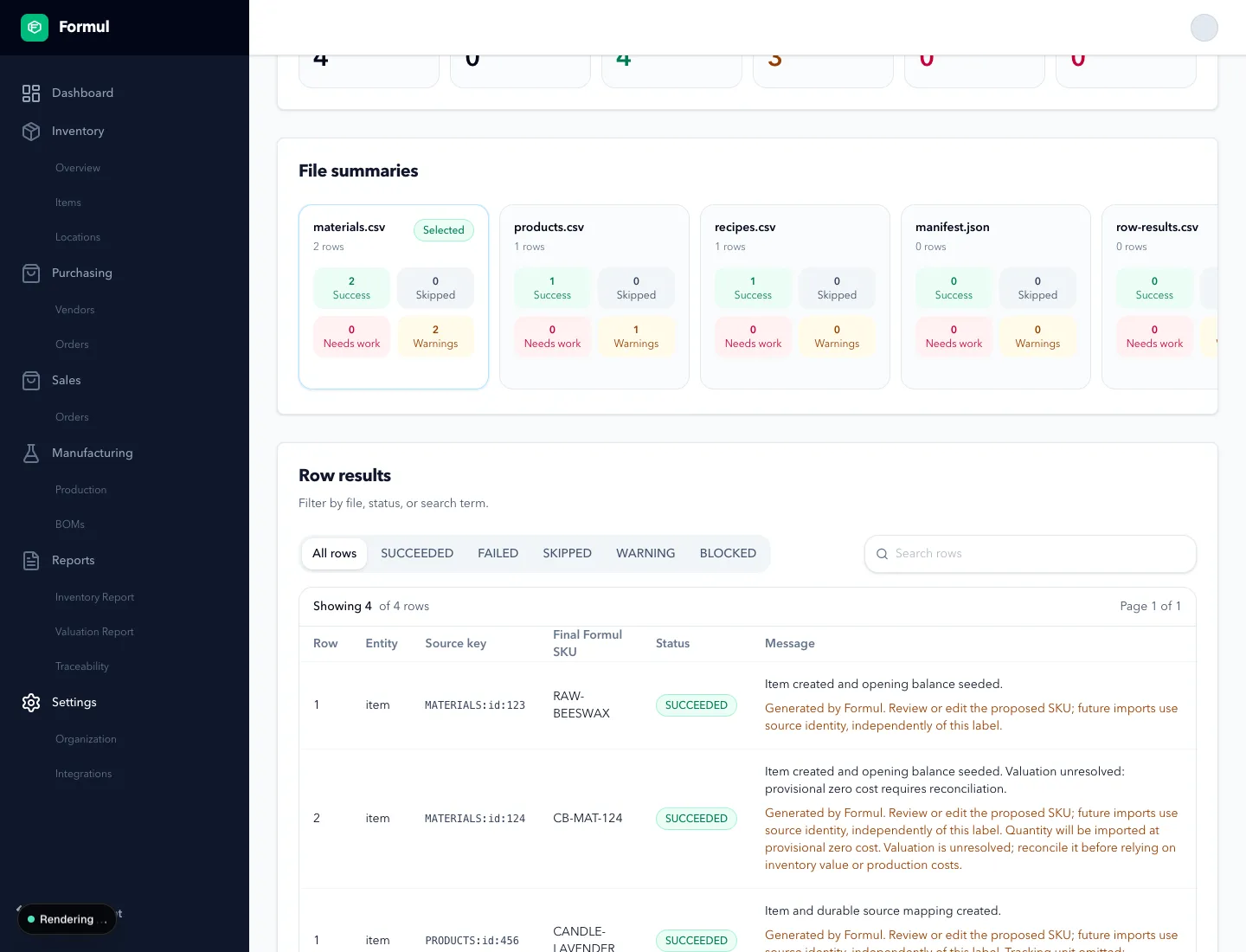Click the Sales bag icon

click(x=31, y=381)
